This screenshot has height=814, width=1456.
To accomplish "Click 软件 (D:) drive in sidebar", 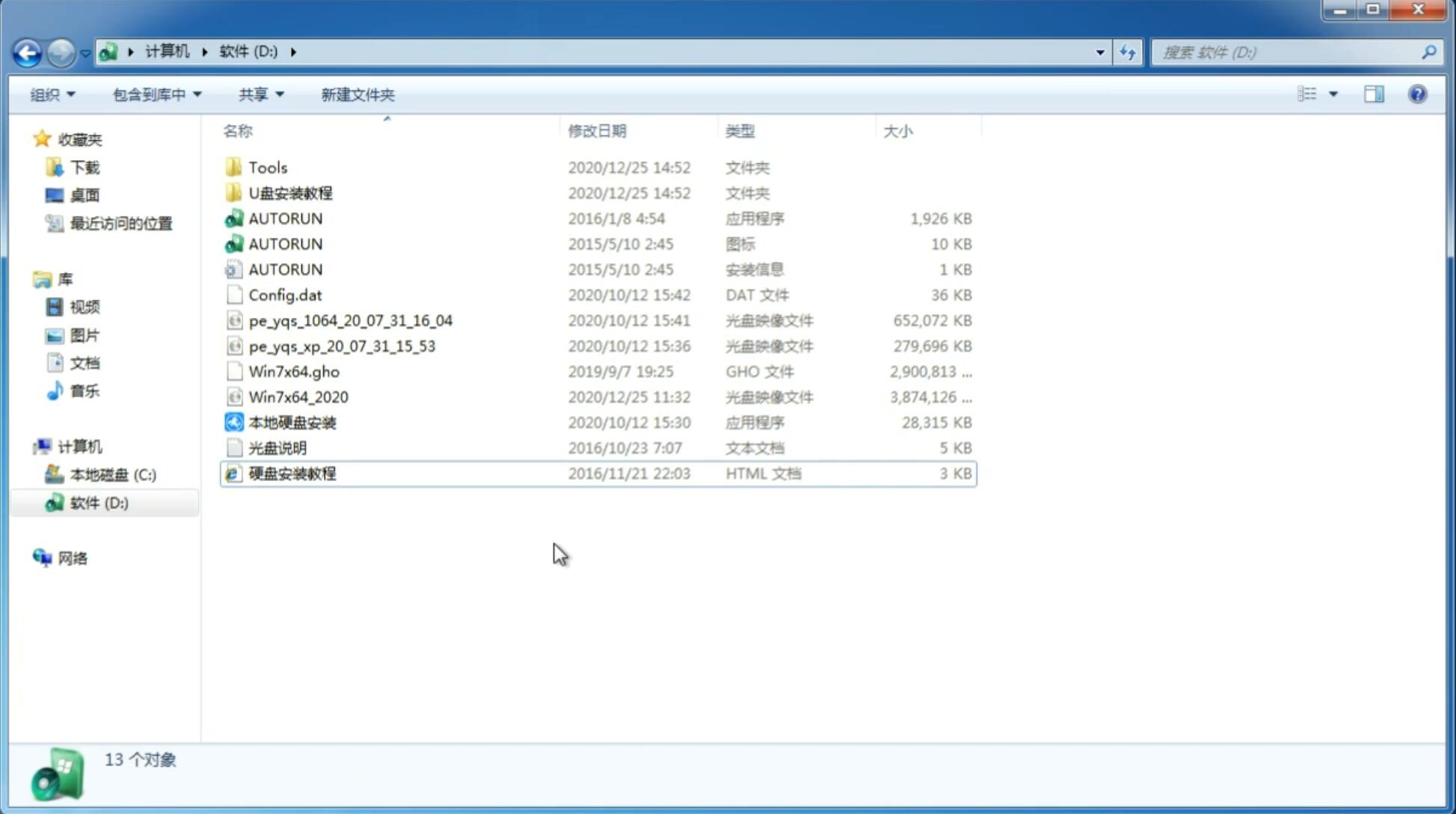I will [x=98, y=503].
